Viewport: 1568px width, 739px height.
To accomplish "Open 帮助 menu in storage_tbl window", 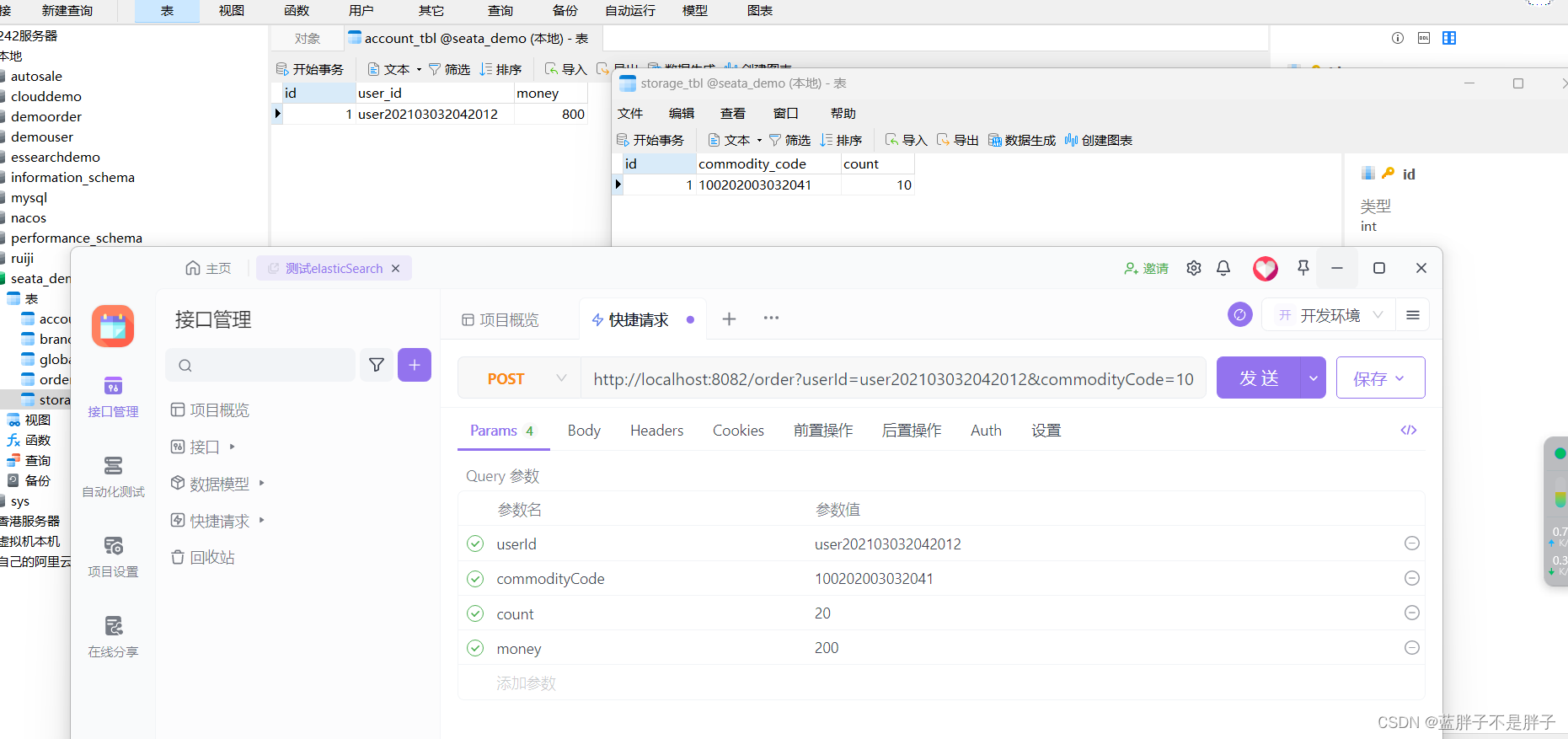I will click(x=843, y=113).
